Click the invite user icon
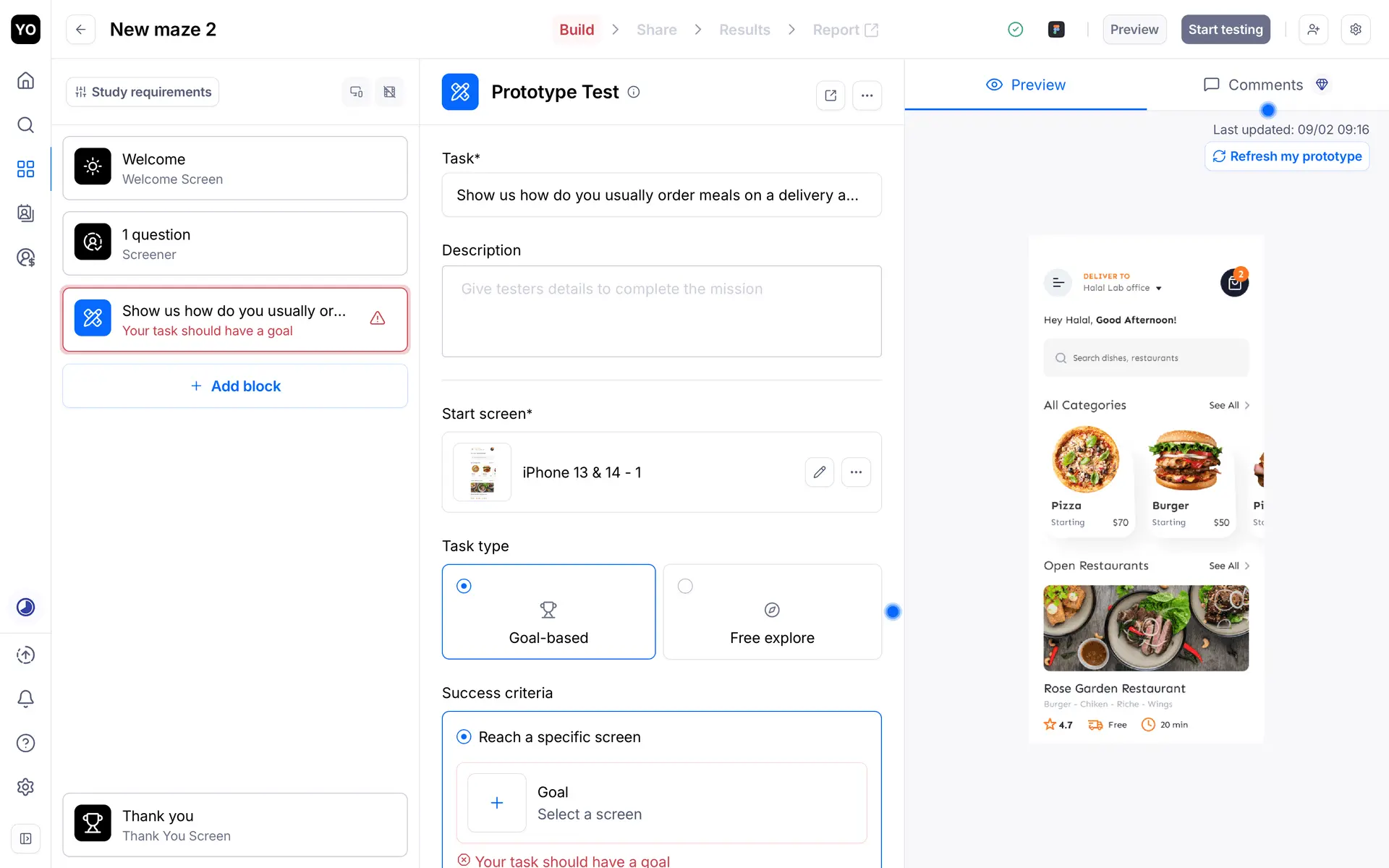This screenshot has width=1389, height=868. tap(1313, 30)
